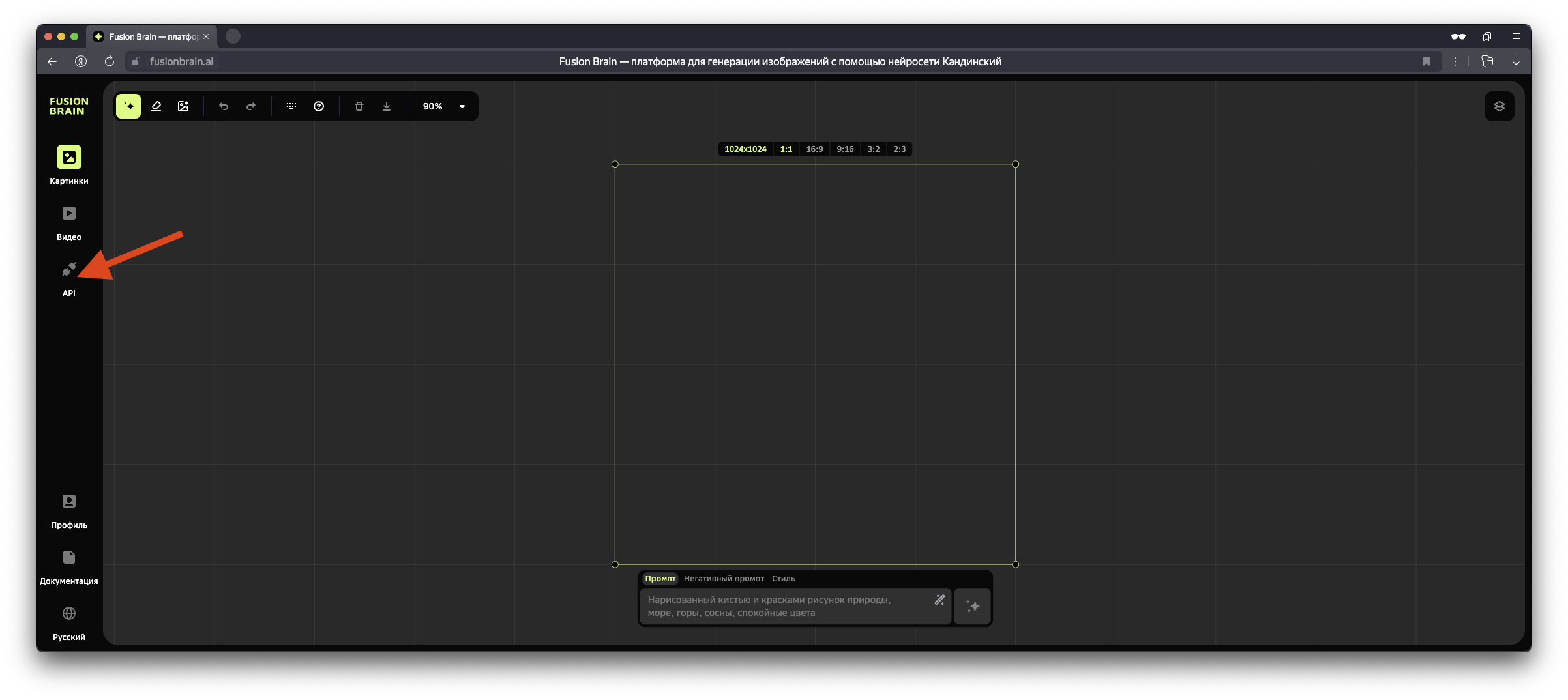
Task: Go to Документация in sidebar
Action: point(69,566)
